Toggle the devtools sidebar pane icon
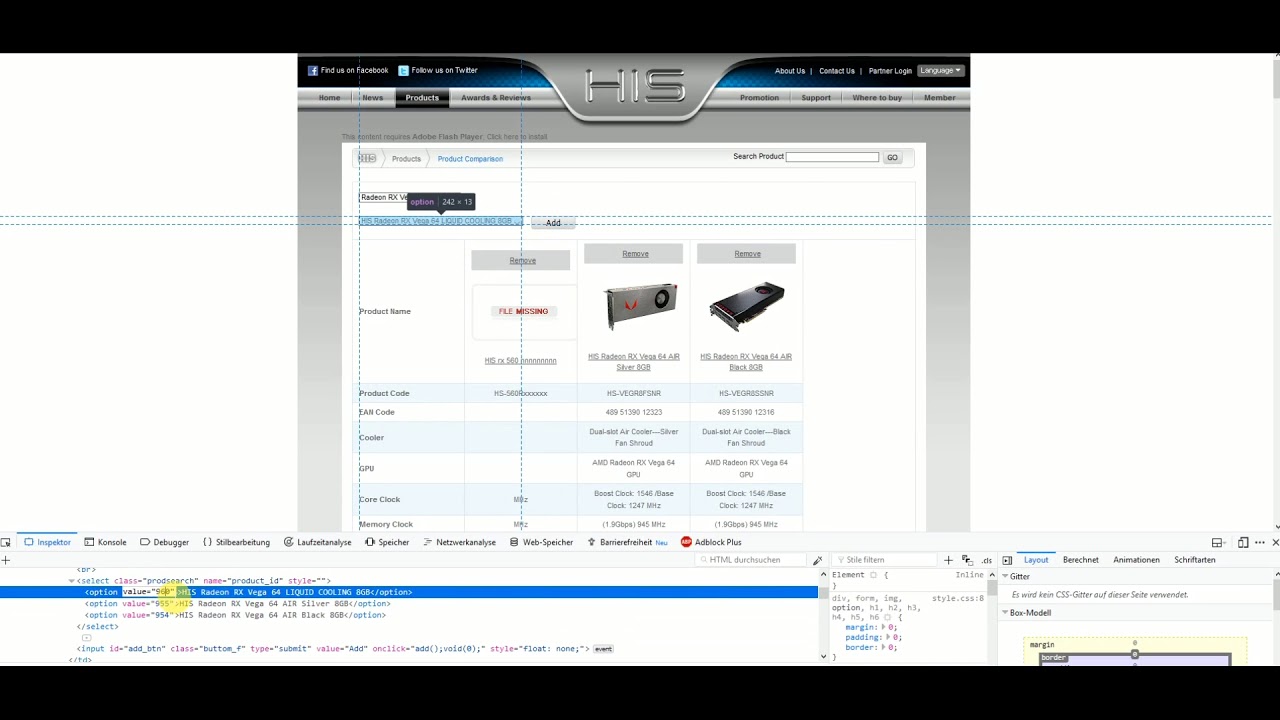This screenshot has width=1280, height=720. (x=1007, y=560)
